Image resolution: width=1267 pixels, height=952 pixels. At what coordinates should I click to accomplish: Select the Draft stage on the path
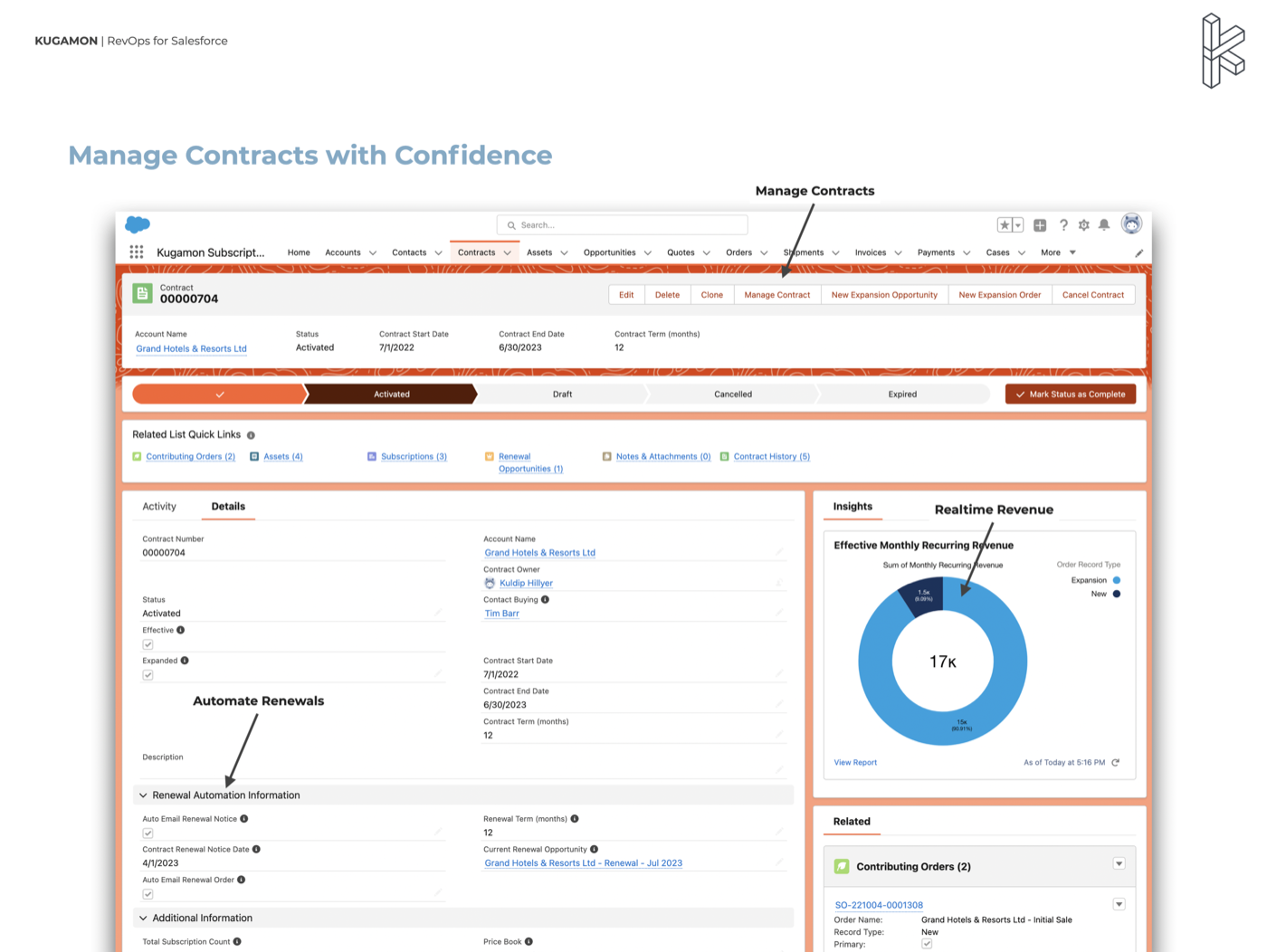click(x=562, y=394)
